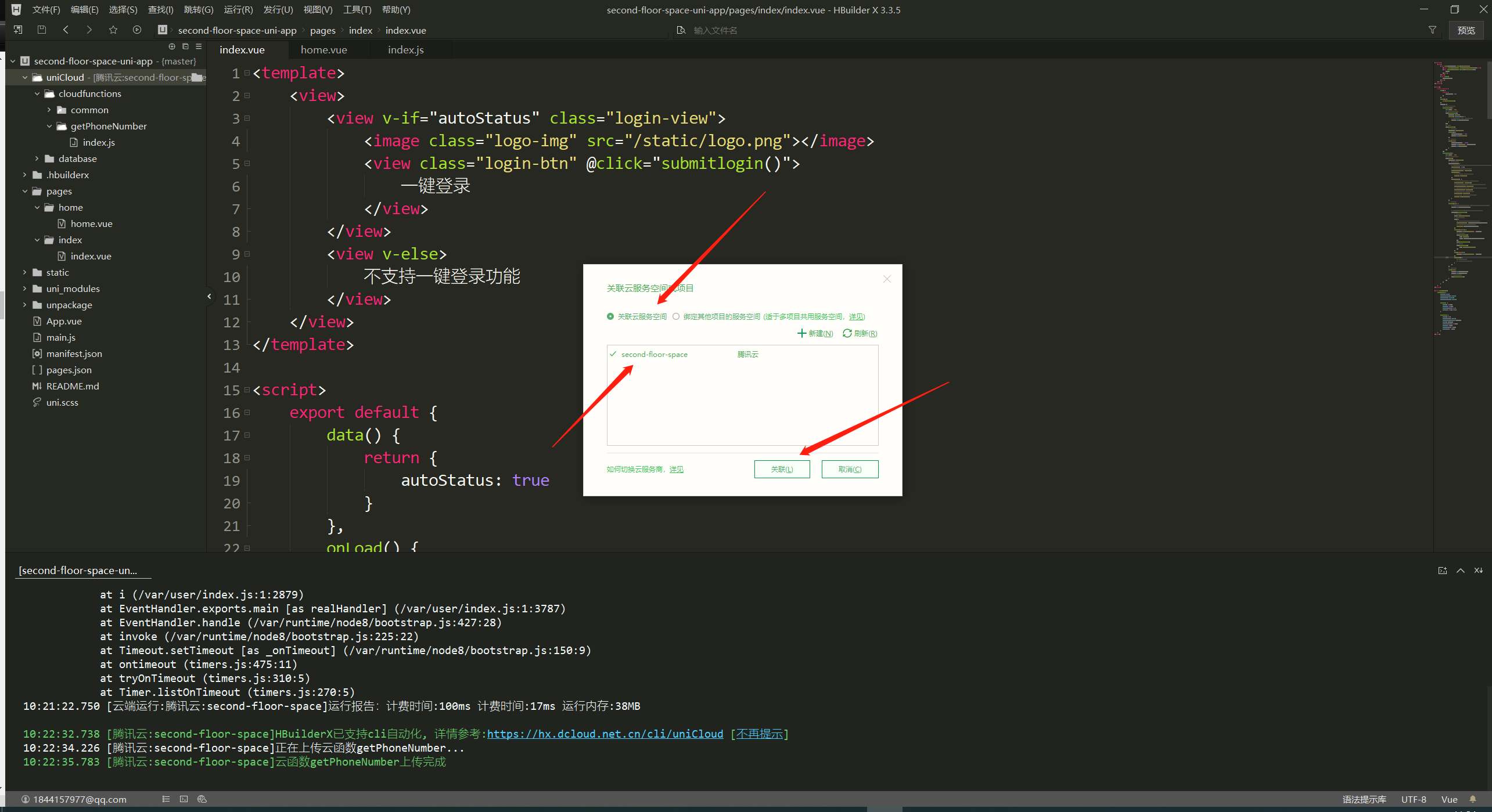This screenshot has height=812, width=1492.
Task: Open the 运行(R) menu
Action: tap(238, 9)
